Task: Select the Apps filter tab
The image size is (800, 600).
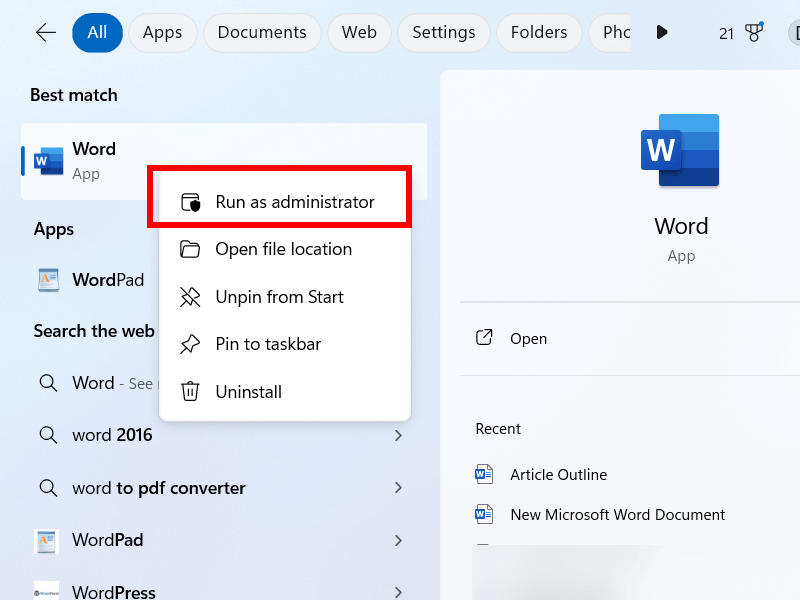Action: coord(162,32)
